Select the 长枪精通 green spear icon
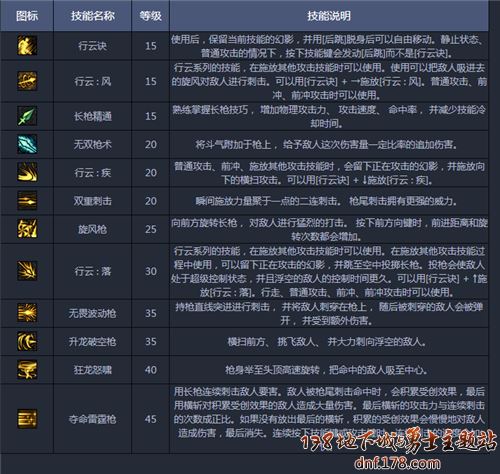The height and width of the screenshot is (474, 500). [x=27, y=116]
